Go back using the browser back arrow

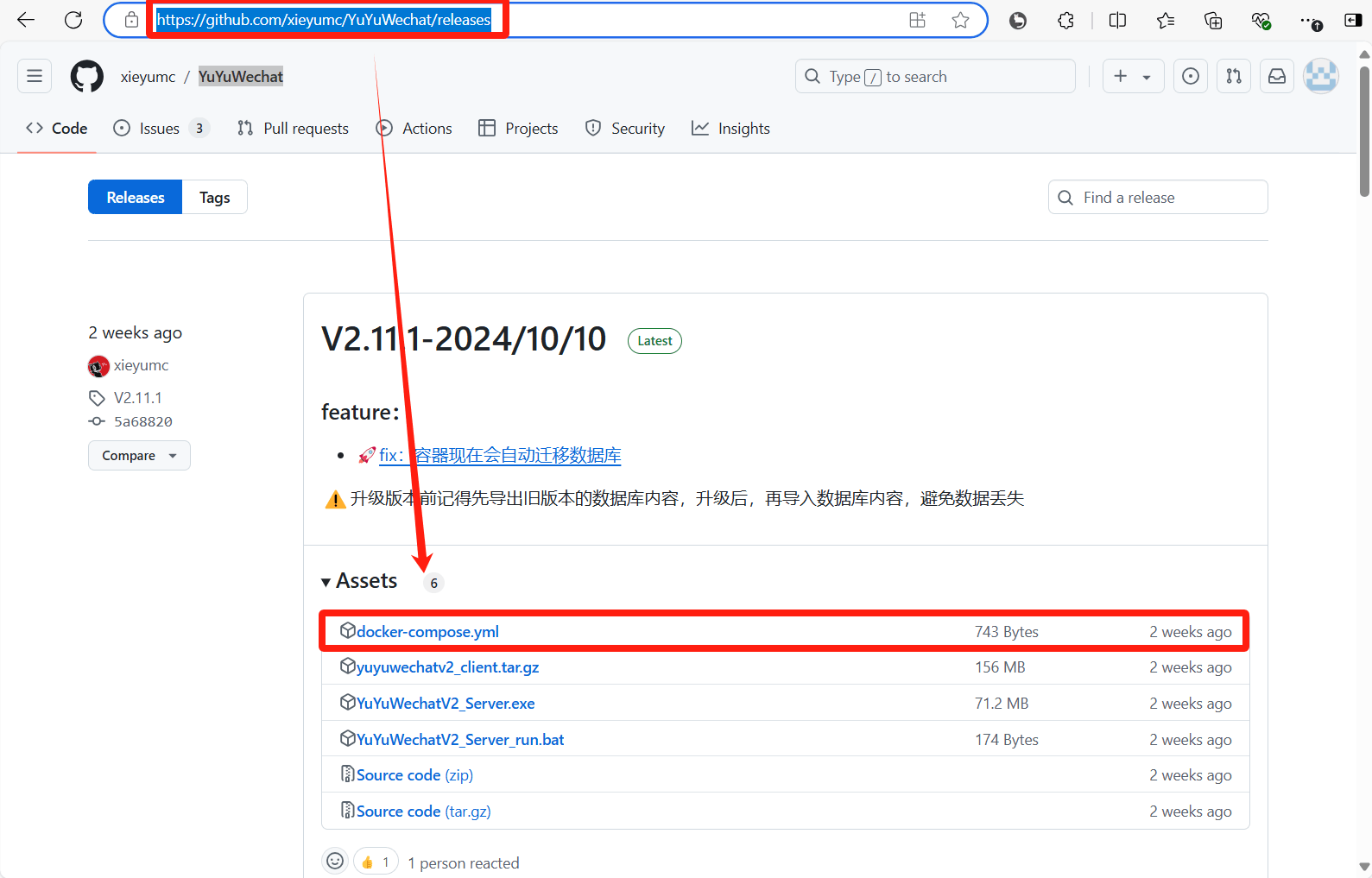(x=26, y=20)
